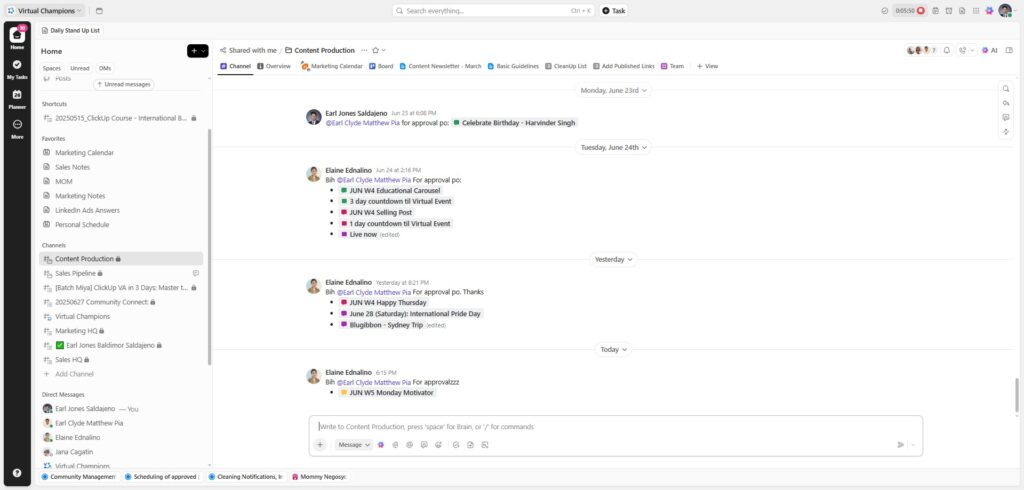Stop the running time tracker
1024x490 pixels.
[921, 11]
